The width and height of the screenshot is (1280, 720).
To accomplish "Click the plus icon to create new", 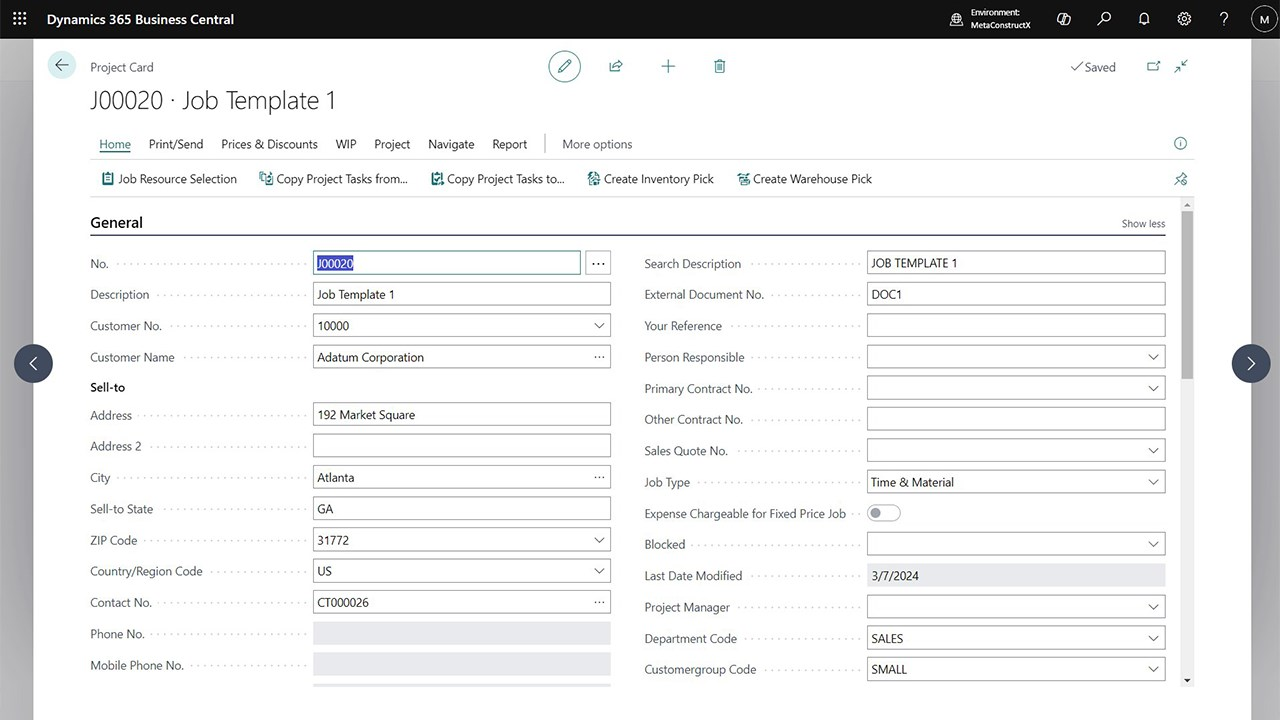I will pyautogui.click(x=668, y=66).
